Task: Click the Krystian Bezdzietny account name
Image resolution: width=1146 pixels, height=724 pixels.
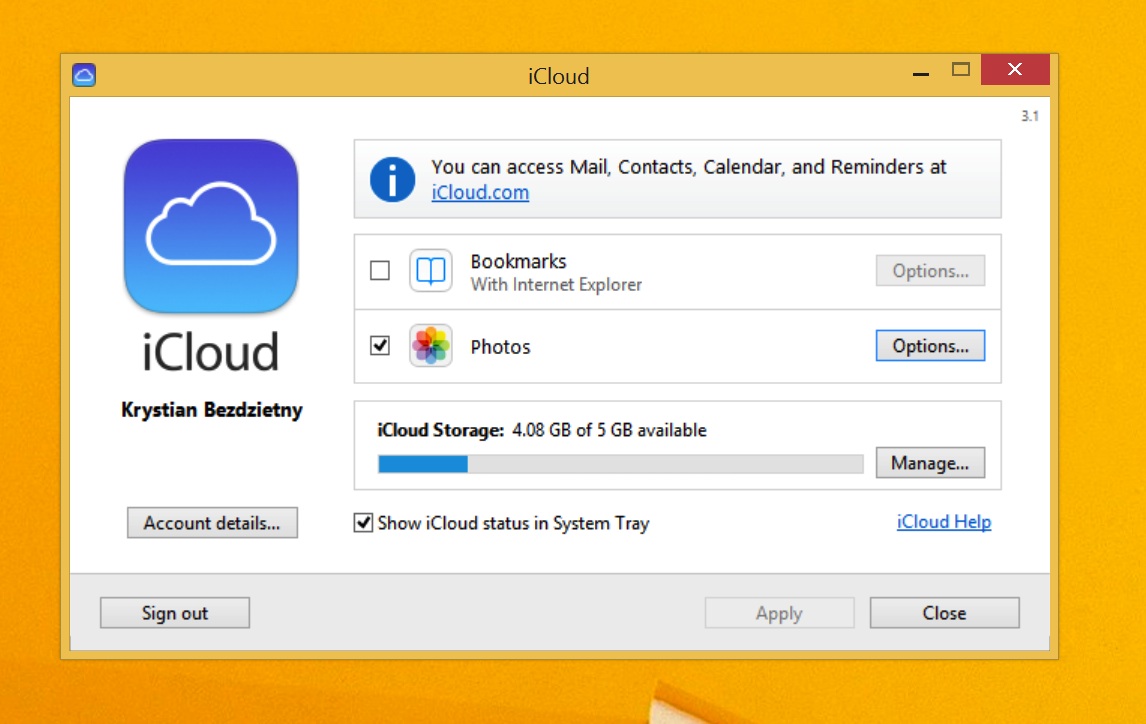Action: tap(212, 410)
